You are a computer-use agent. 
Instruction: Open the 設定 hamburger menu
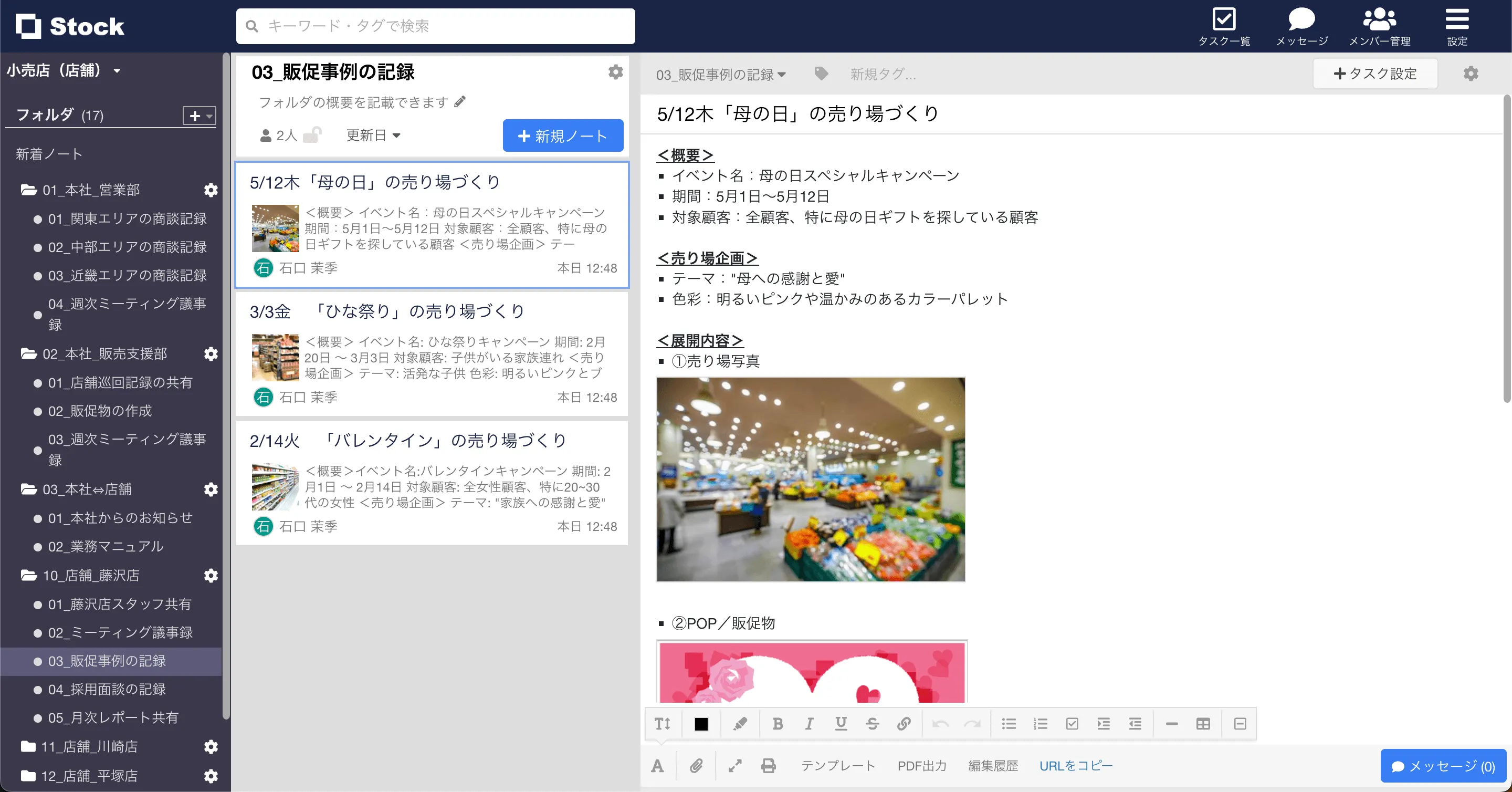(x=1457, y=25)
